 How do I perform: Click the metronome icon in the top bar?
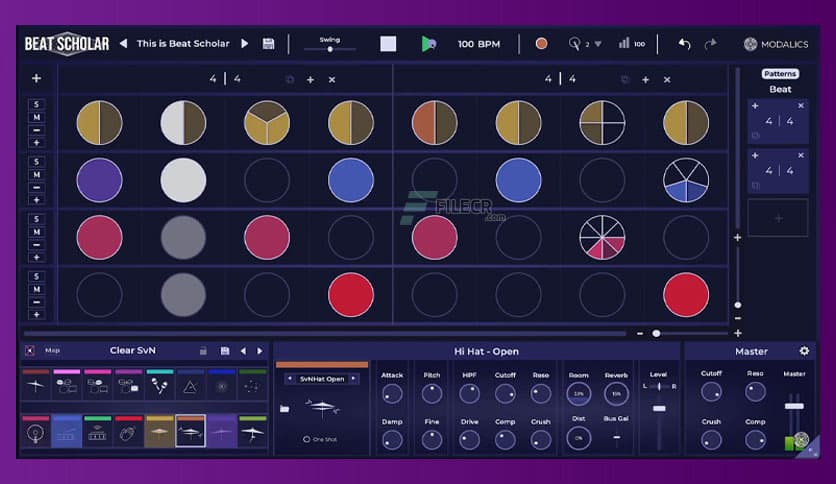pos(574,44)
